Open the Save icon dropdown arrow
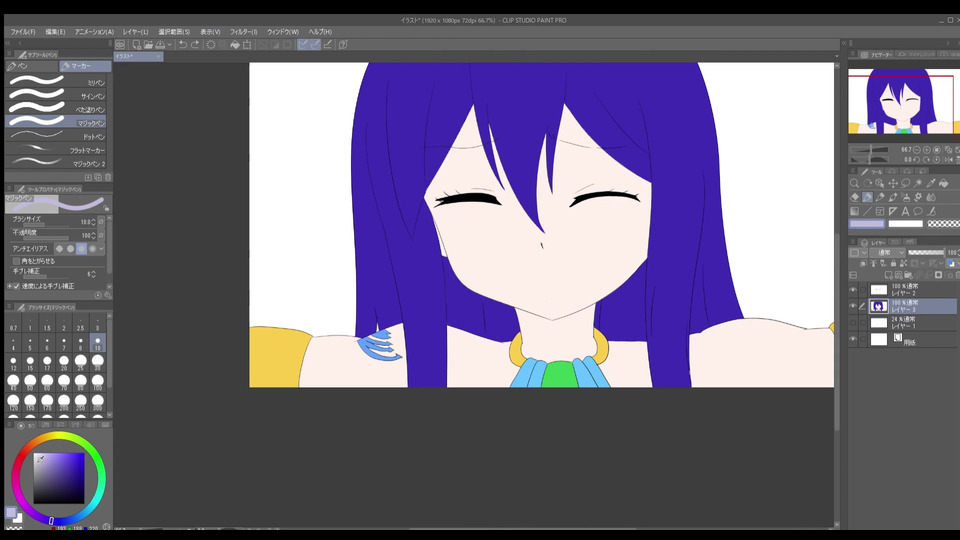This screenshot has height=540, width=960. [170, 45]
